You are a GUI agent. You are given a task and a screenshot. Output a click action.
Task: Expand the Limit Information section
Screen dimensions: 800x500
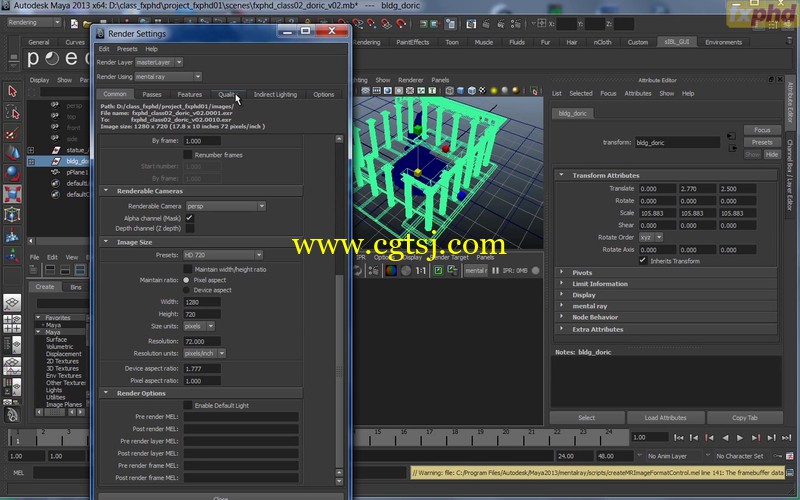tap(562, 284)
